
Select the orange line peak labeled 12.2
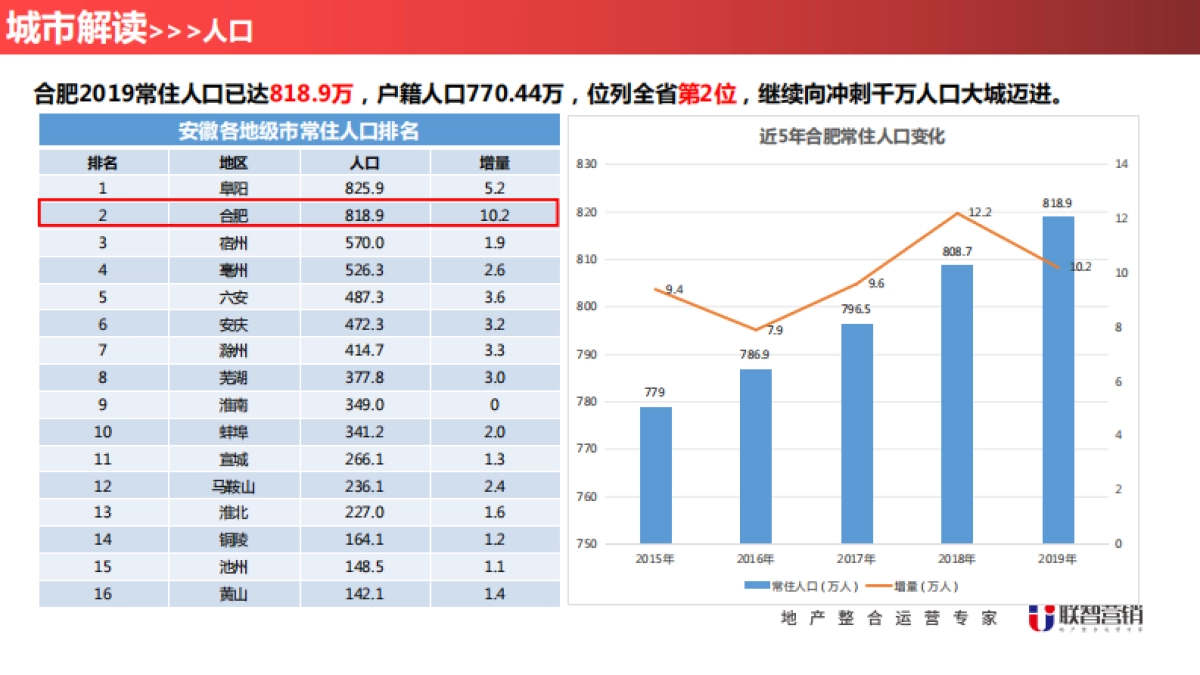(963, 213)
